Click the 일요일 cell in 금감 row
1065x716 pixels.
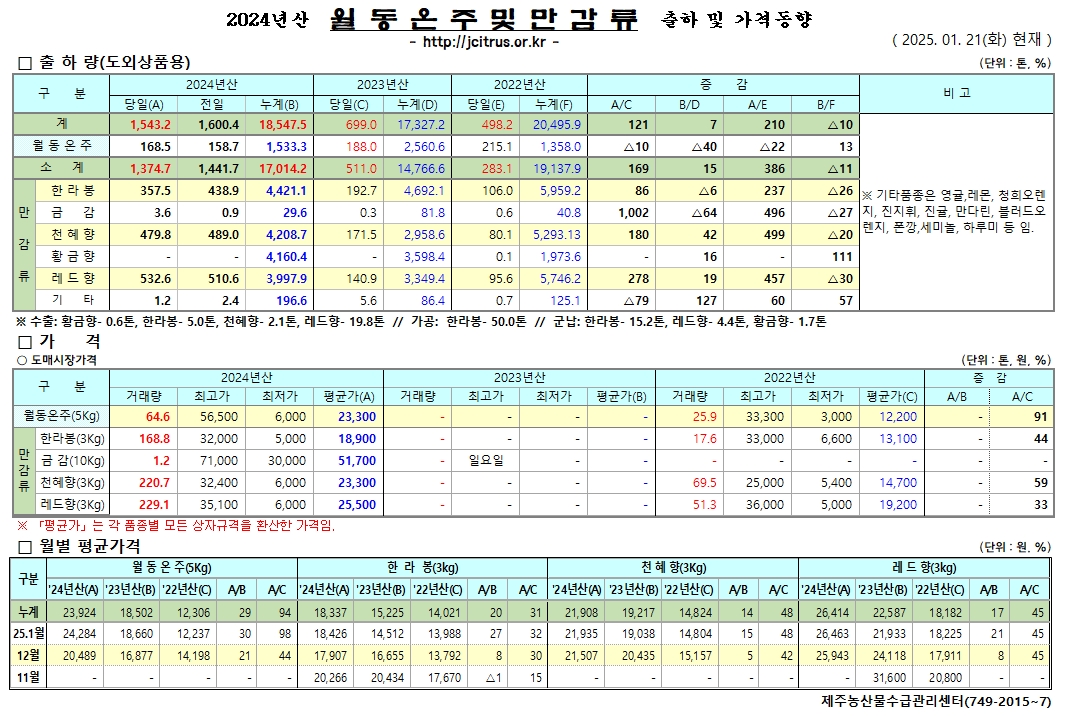click(x=485, y=460)
